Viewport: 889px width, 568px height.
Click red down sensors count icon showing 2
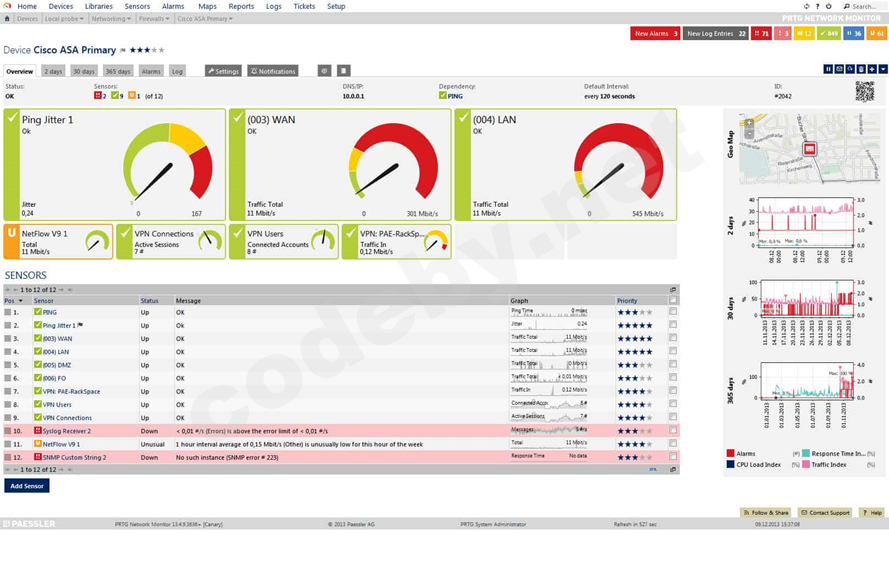click(98, 96)
